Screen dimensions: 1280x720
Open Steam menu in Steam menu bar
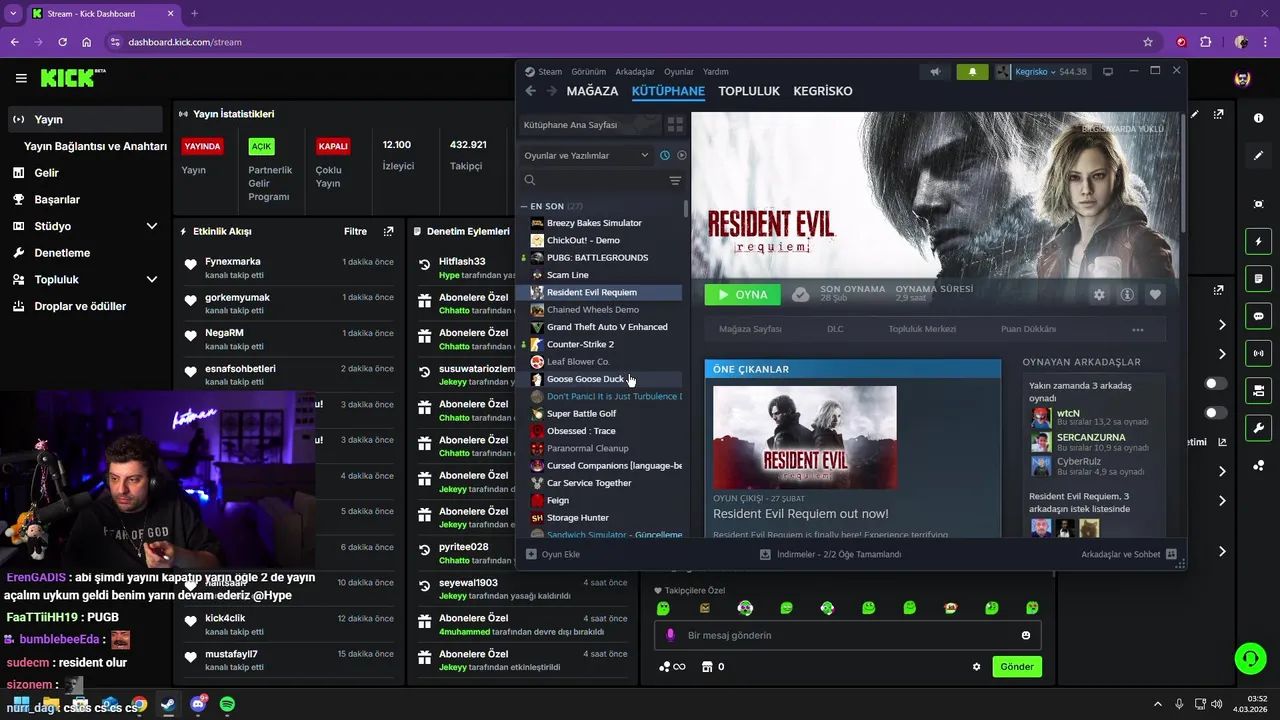pos(543,72)
